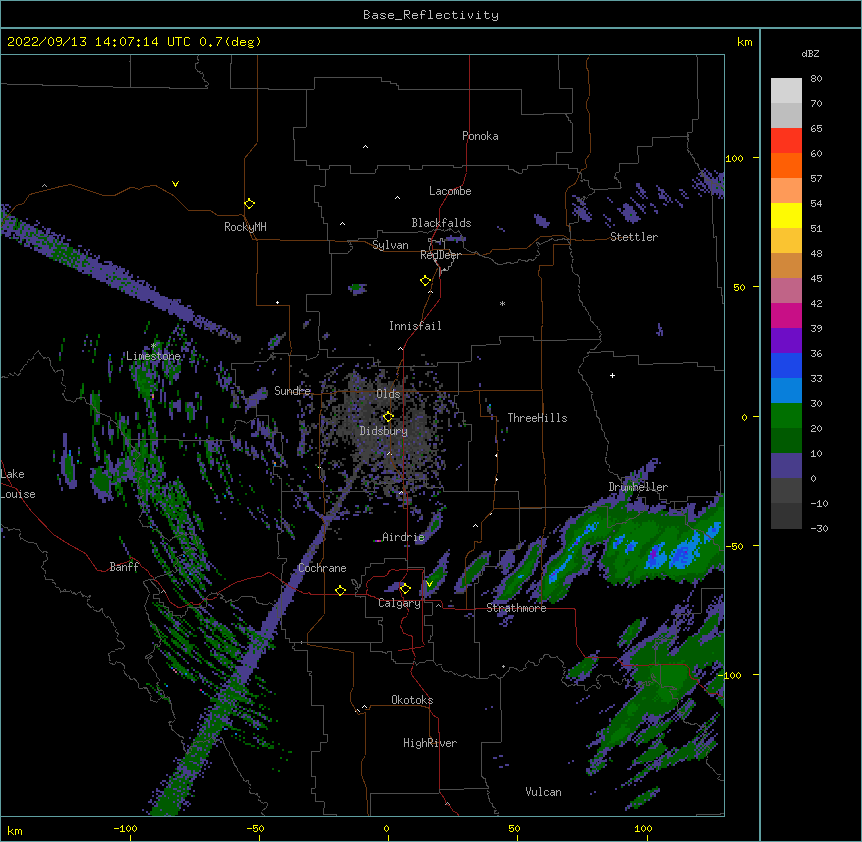The image size is (862, 842).
Task: Click the asterisk marker above Limestone label
Action: coord(154,345)
